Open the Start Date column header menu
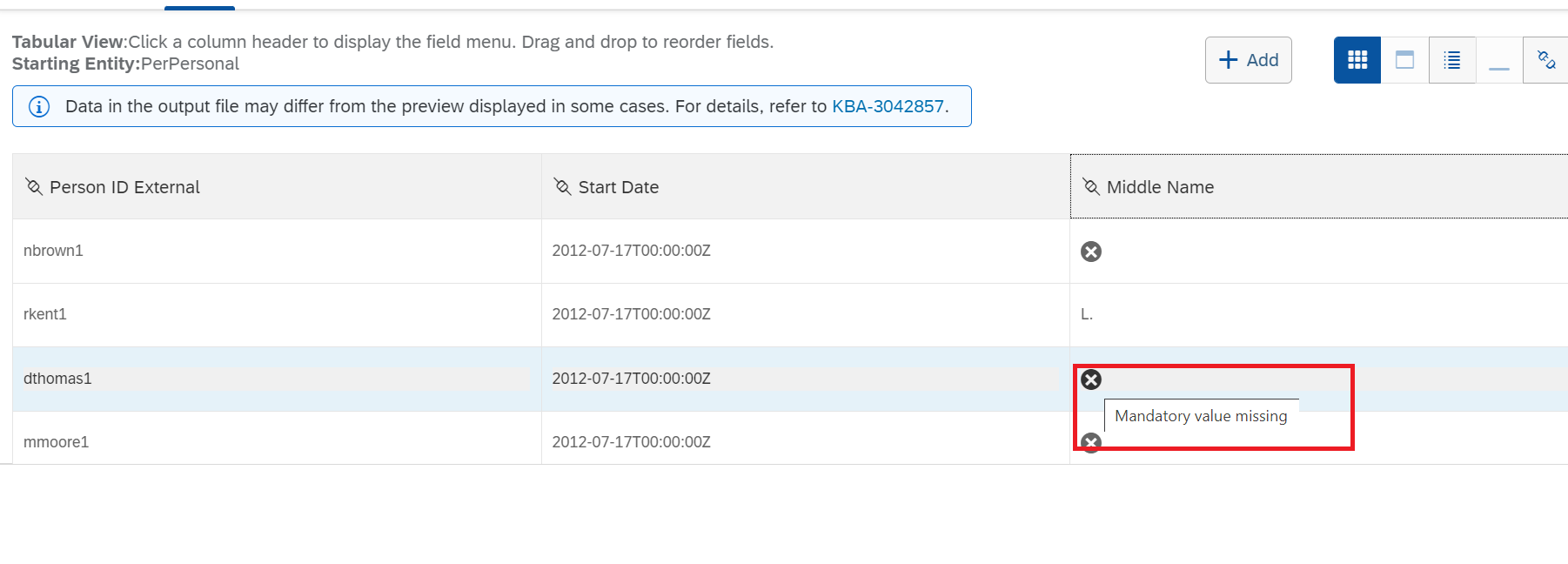This screenshot has width=1568, height=564. pyautogui.click(x=806, y=187)
